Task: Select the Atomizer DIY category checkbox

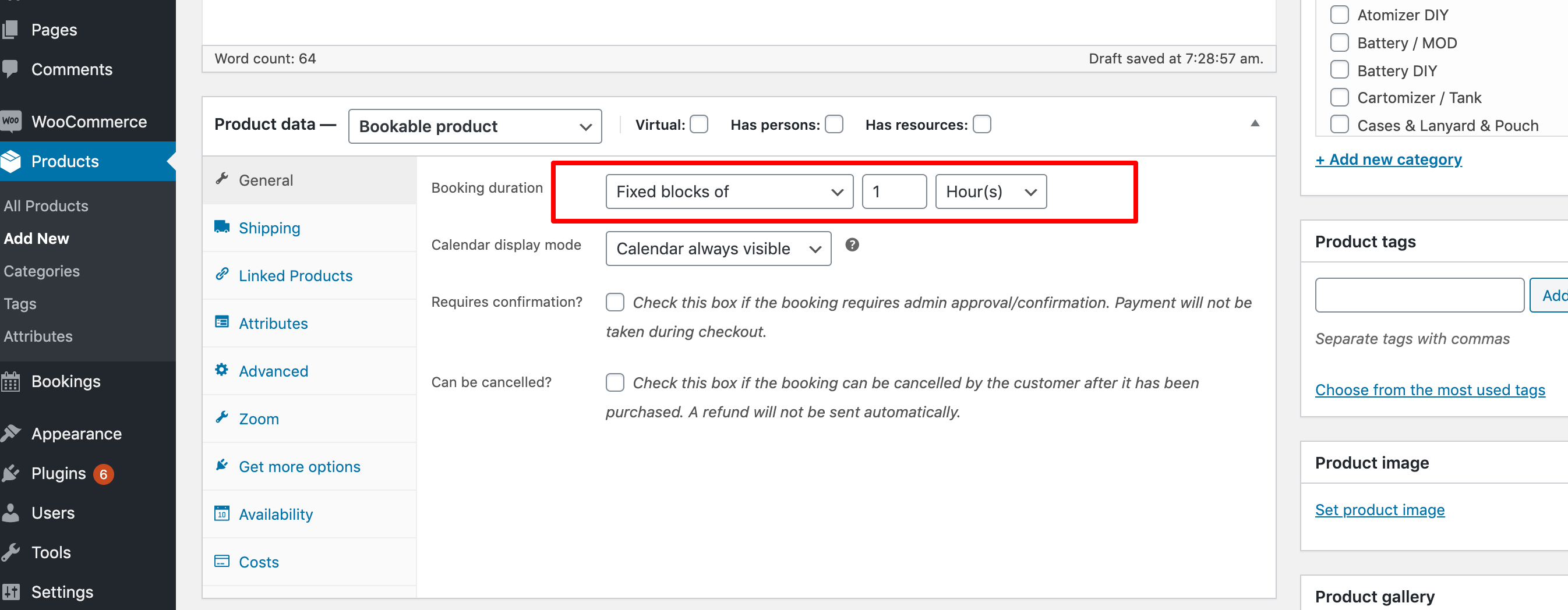Action: 1339,15
